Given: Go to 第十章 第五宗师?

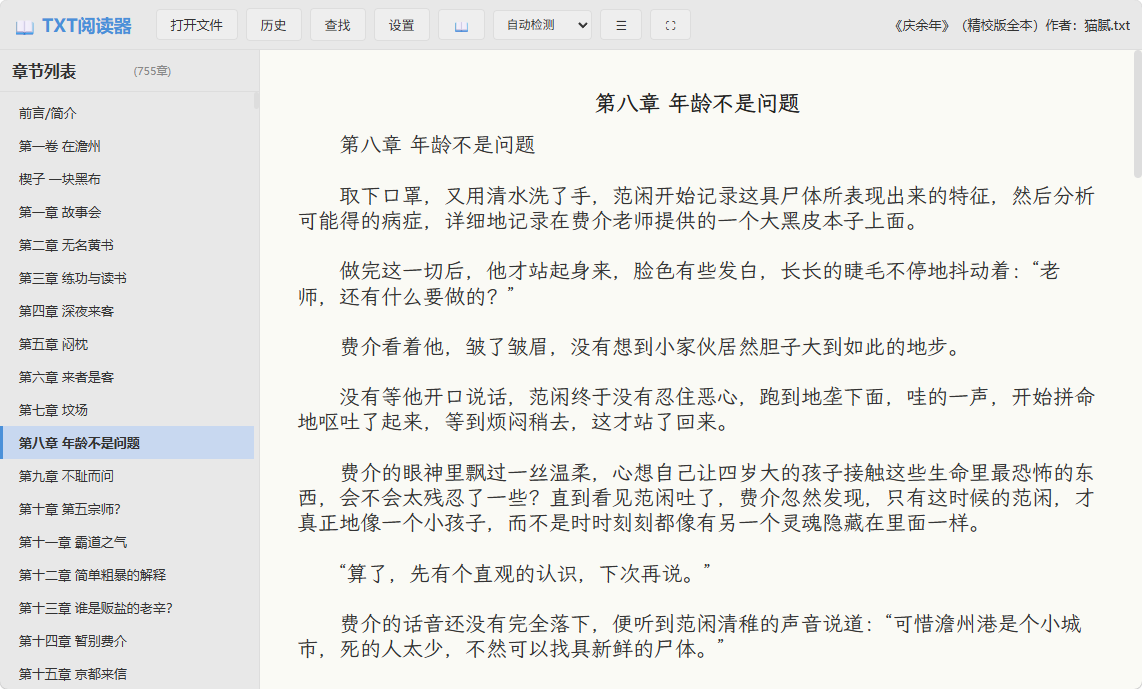Looking at the screenshot, I should pyautogui.click(x=127, y=509).
